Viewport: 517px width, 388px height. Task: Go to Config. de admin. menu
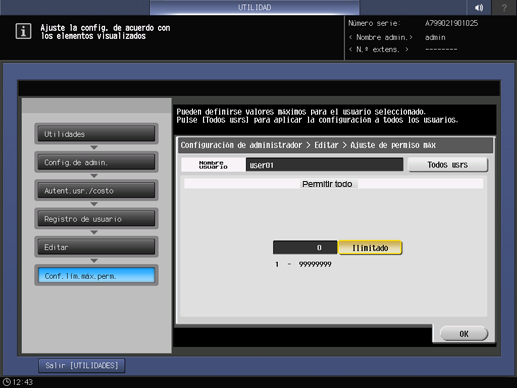click(x=96, y=162)
